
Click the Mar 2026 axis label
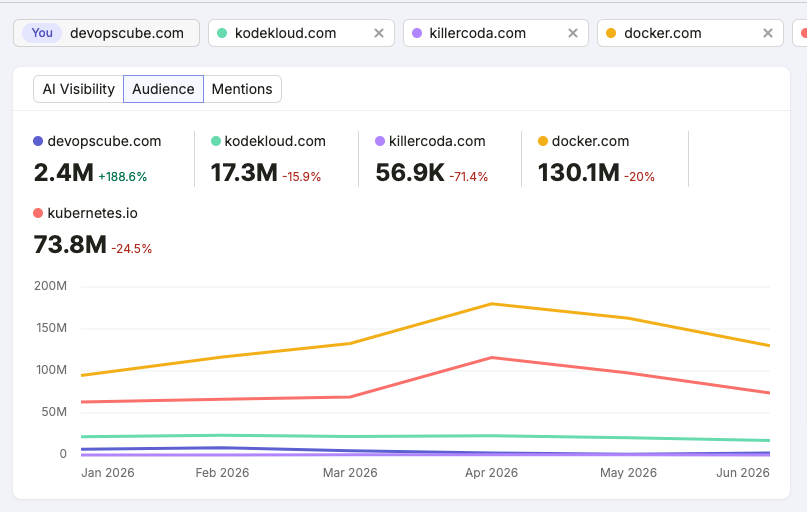pos(350,472)
